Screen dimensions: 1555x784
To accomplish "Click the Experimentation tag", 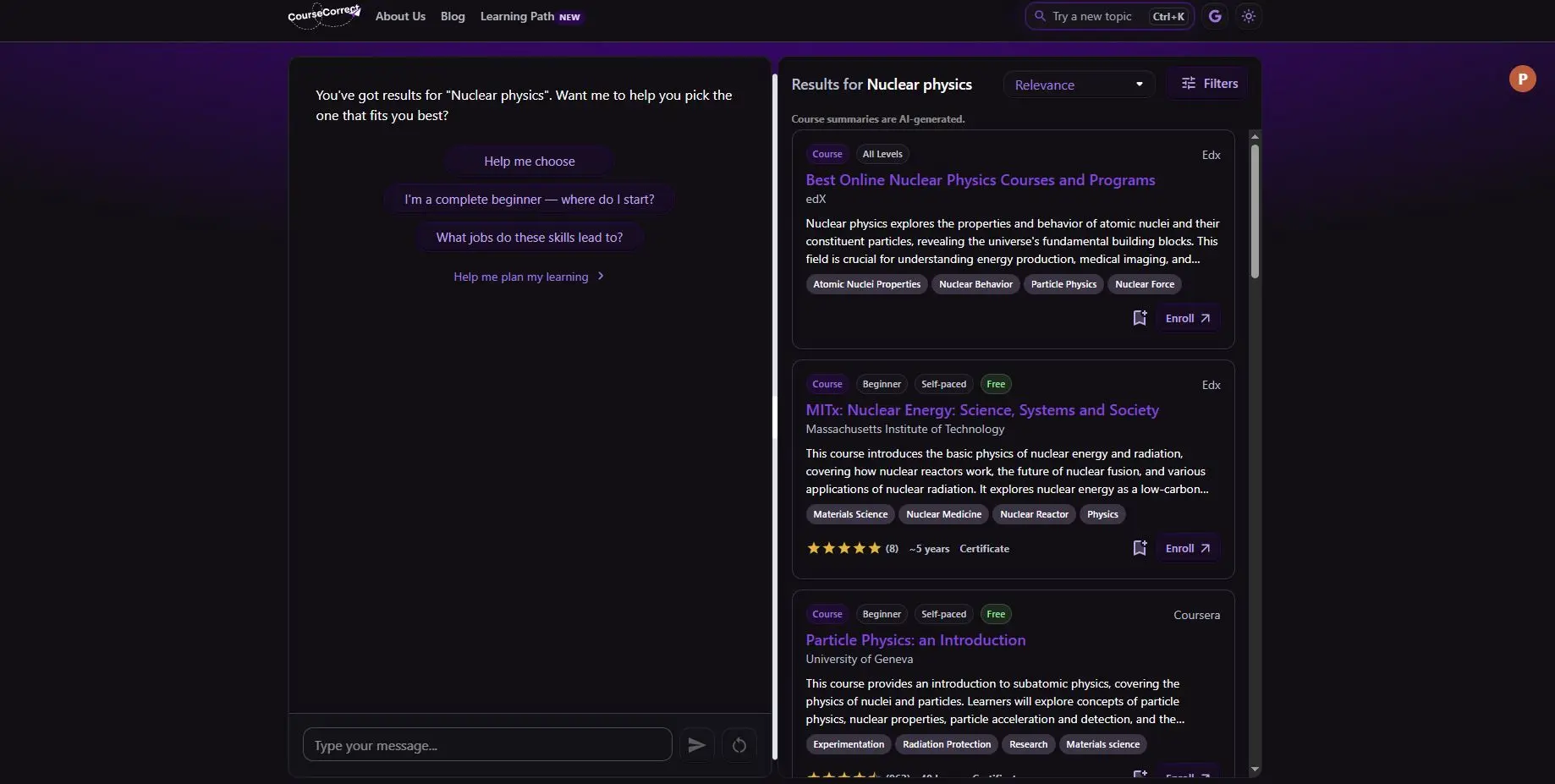I will pos(849,744).
